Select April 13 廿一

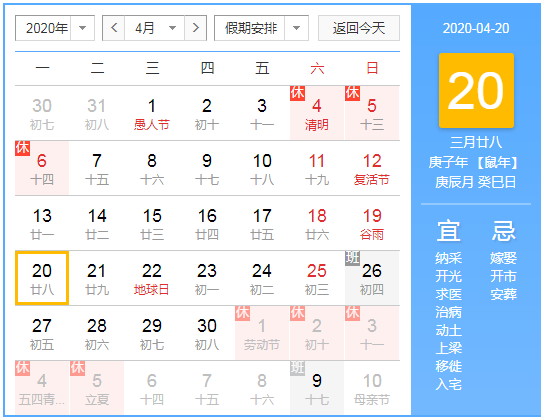coord(42,223)
